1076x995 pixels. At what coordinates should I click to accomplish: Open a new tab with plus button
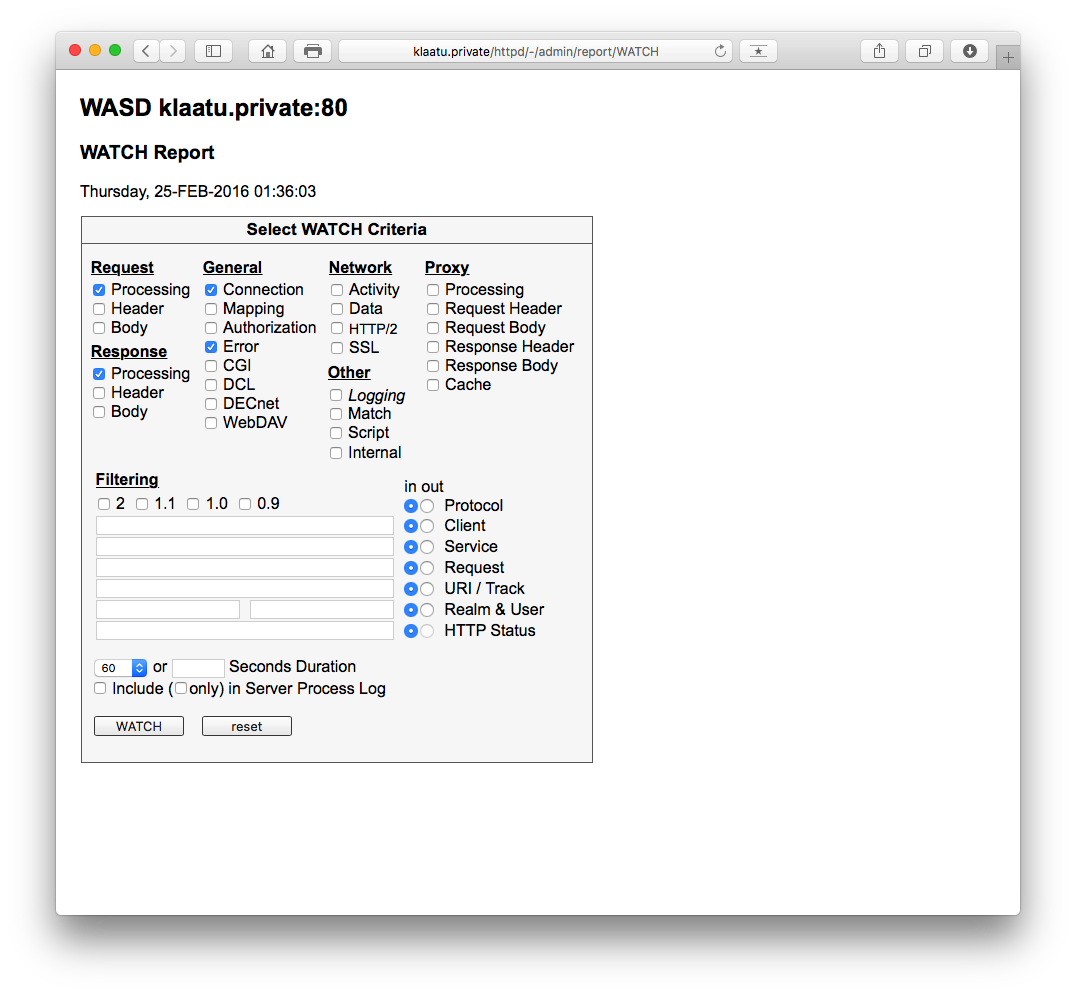(x=1008, y=58)
